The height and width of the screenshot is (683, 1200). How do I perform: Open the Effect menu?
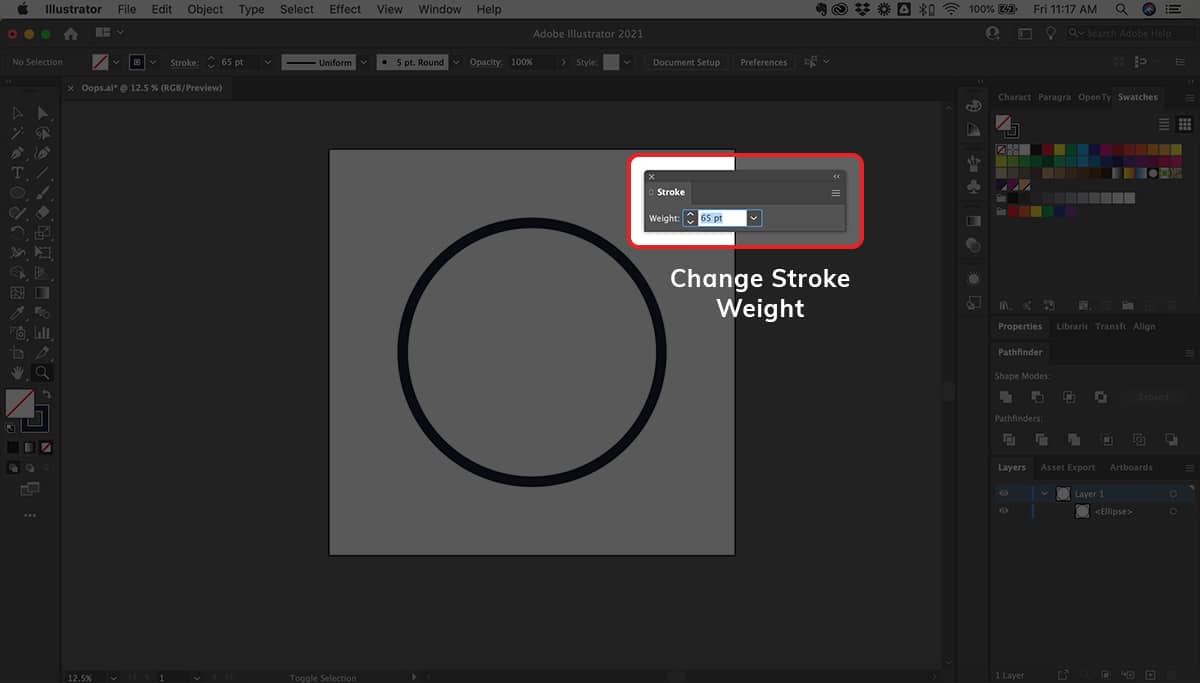tap(345, 9)
